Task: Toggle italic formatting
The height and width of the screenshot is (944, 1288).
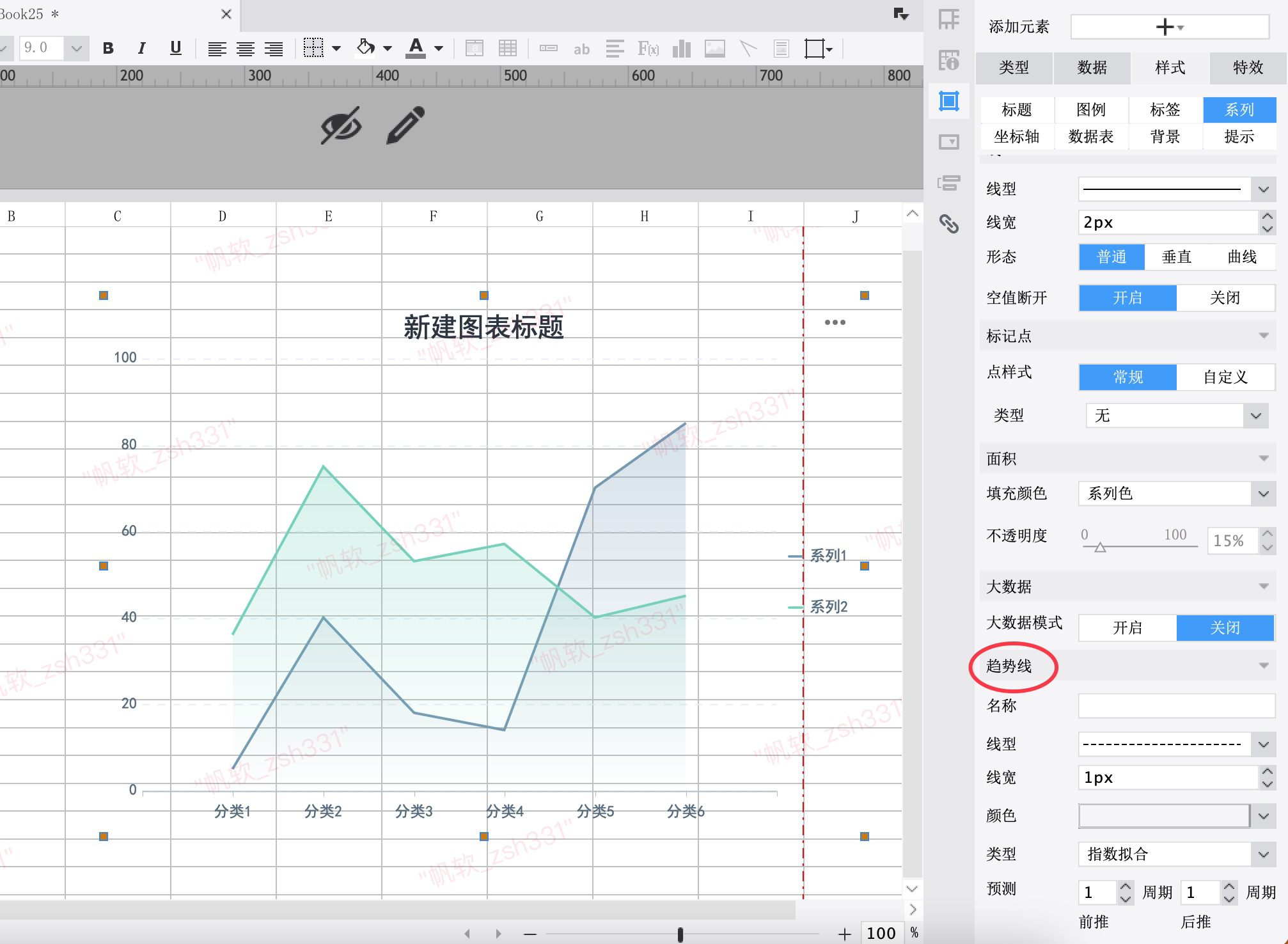Action: [141, 48]
